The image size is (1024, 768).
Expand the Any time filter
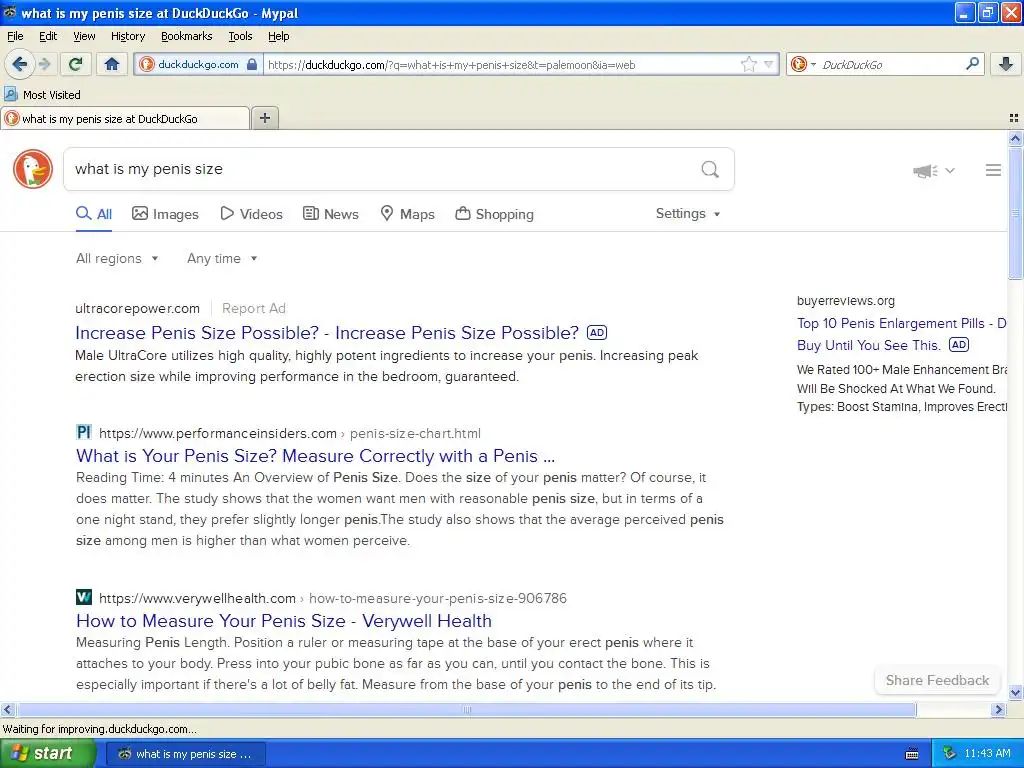222,258
